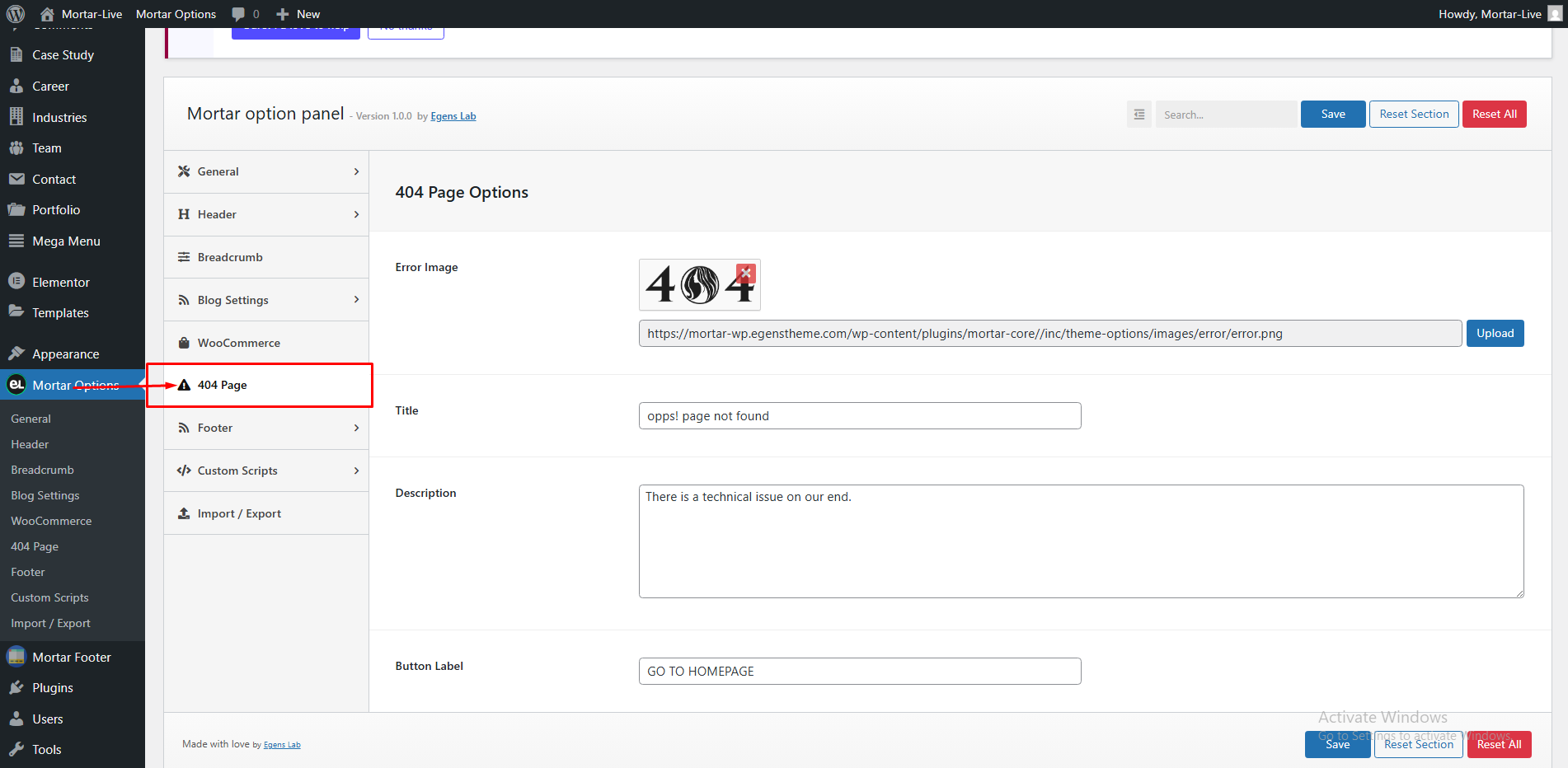Open Howdy, Mortar-Live account menu
Screen dimensions: 1568x768
point(1498,14)
